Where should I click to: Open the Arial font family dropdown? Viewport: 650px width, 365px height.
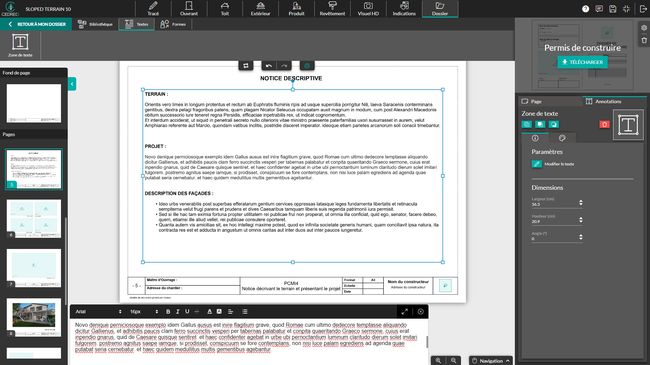click(98, 311)
